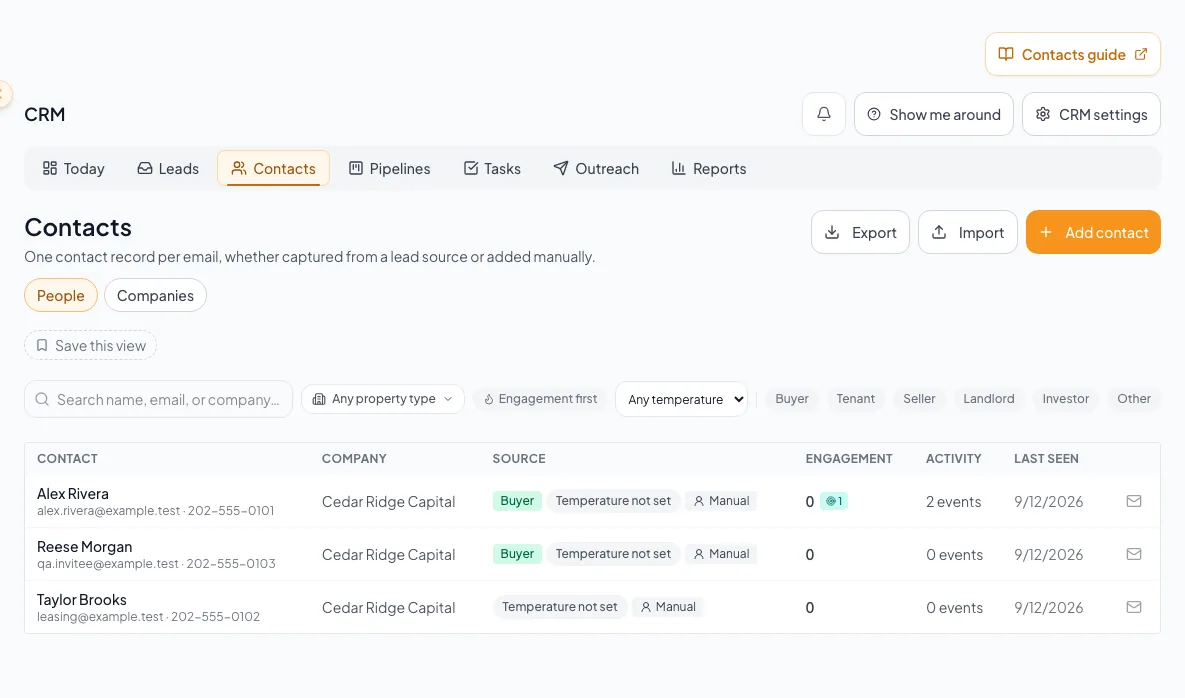Go to the Pipelines tab
The image size is (1185, 698).
[389, 168]
